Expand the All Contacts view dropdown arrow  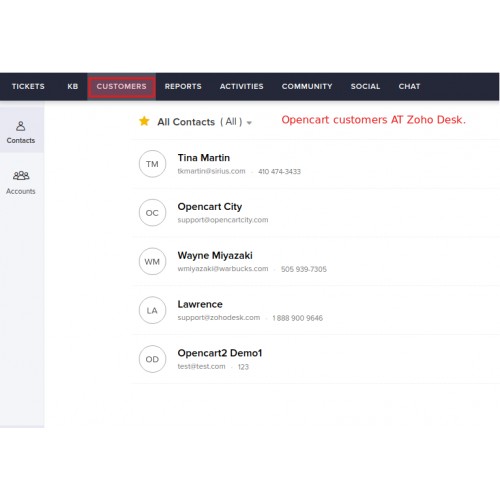[249, 123]
